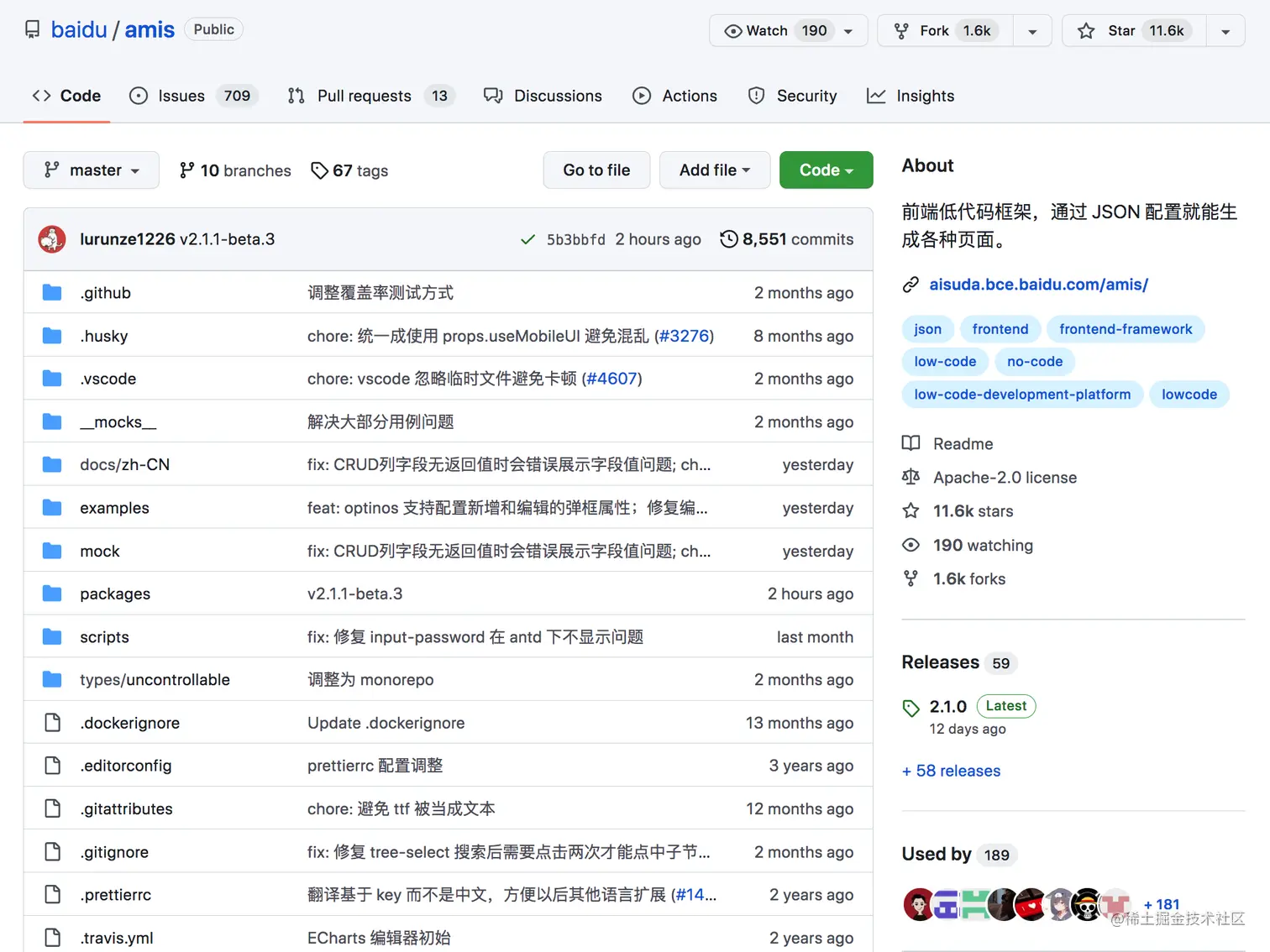
Task: Click the types/uncontrollable folder icon
Action: tap(52, 679)
